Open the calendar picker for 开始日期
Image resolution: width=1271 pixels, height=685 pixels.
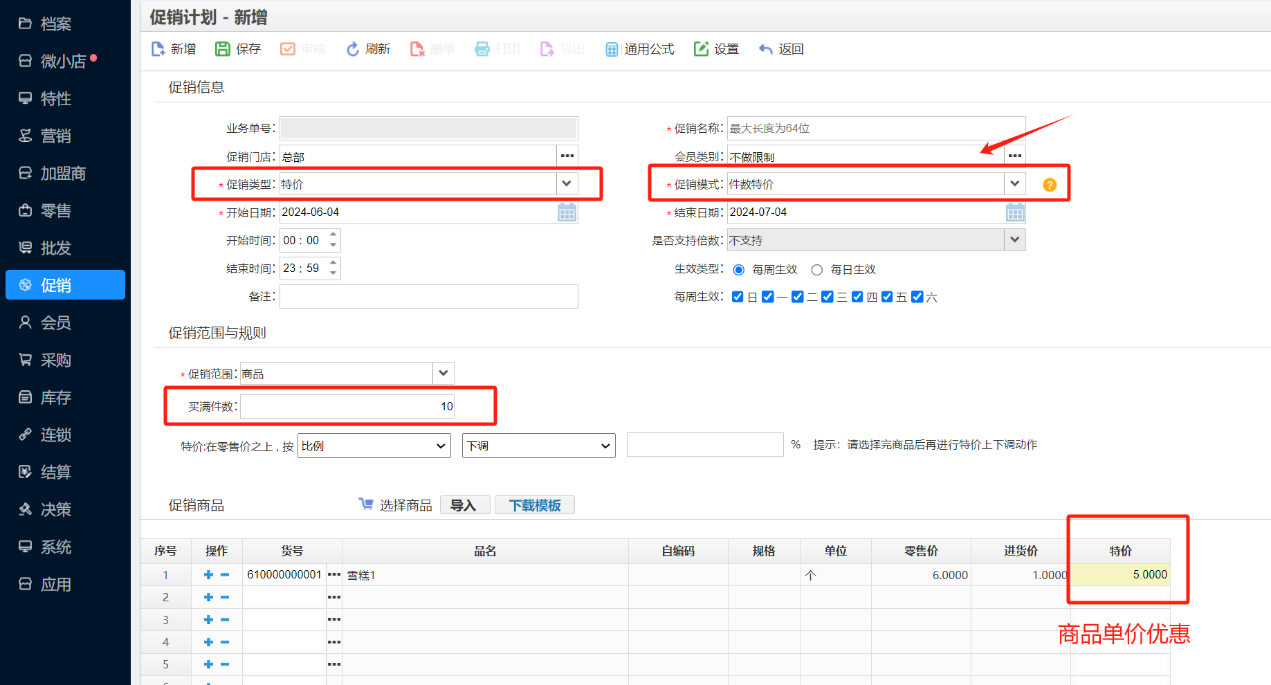click(566, 211)
